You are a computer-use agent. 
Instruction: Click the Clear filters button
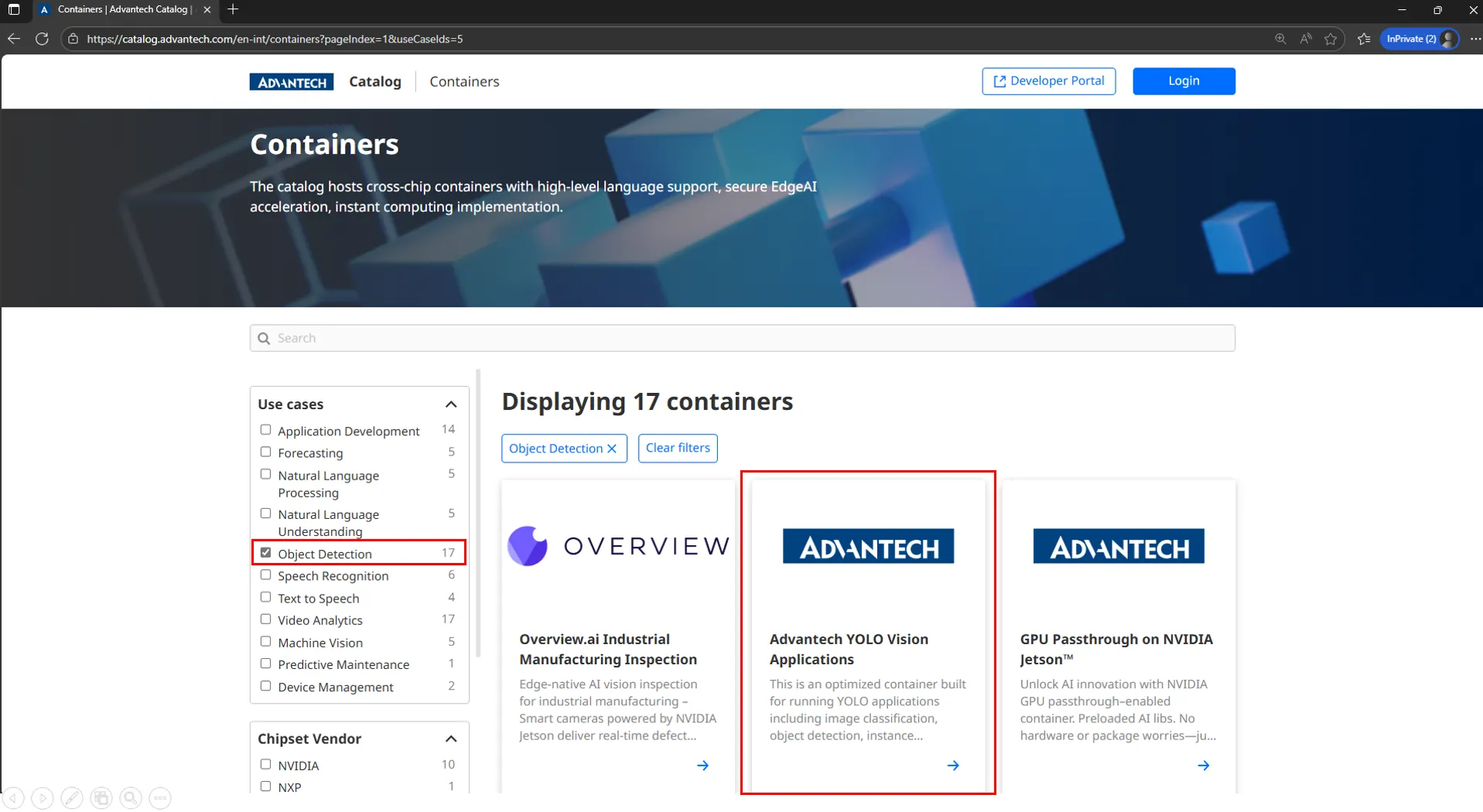click(x=678, y=448)
